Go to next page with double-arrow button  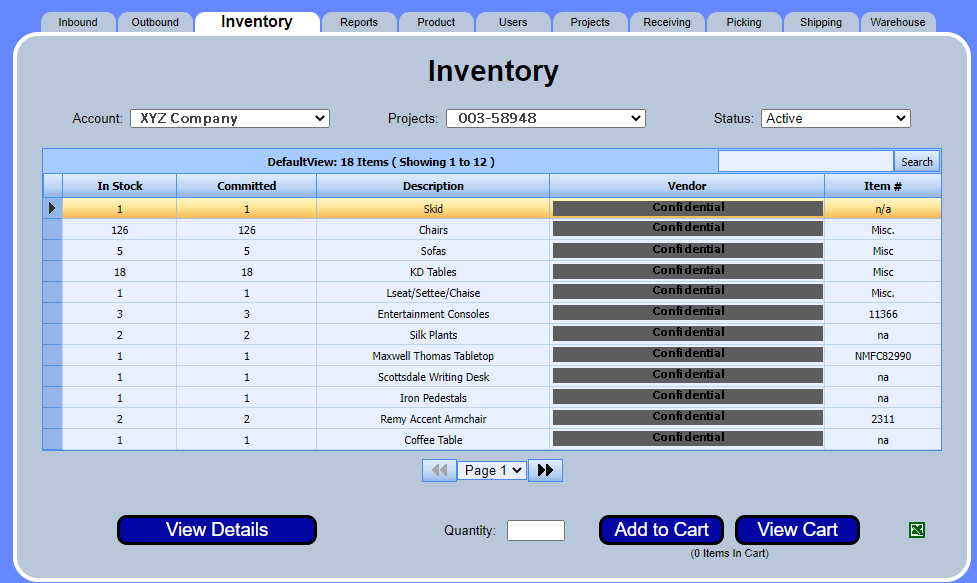tap(545, 470)
